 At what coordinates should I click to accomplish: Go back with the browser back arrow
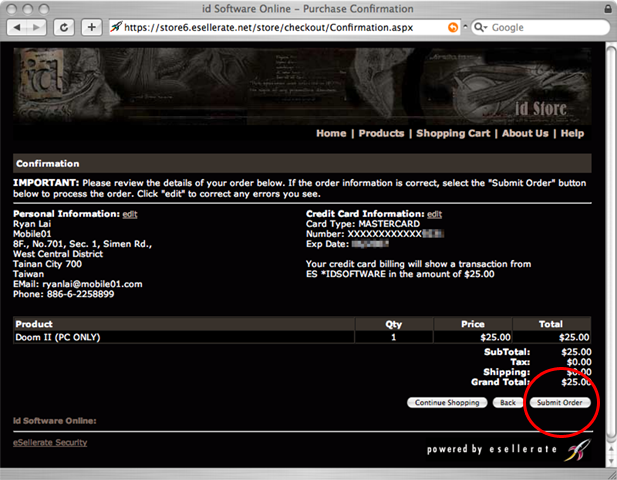[17, 27]
